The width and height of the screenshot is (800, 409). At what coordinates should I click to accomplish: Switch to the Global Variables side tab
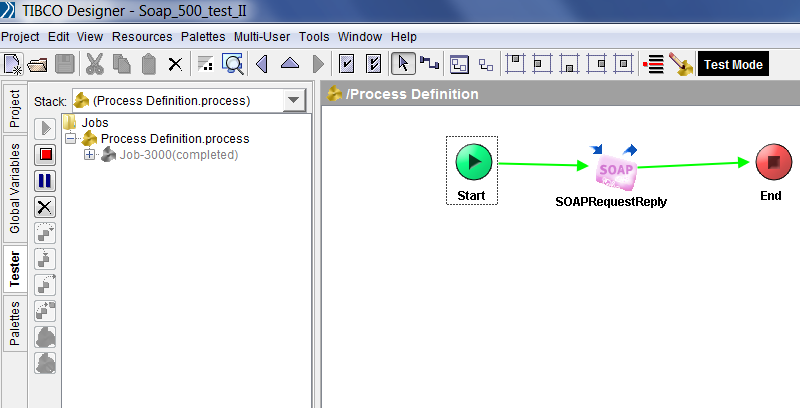[x=14, y=188]
